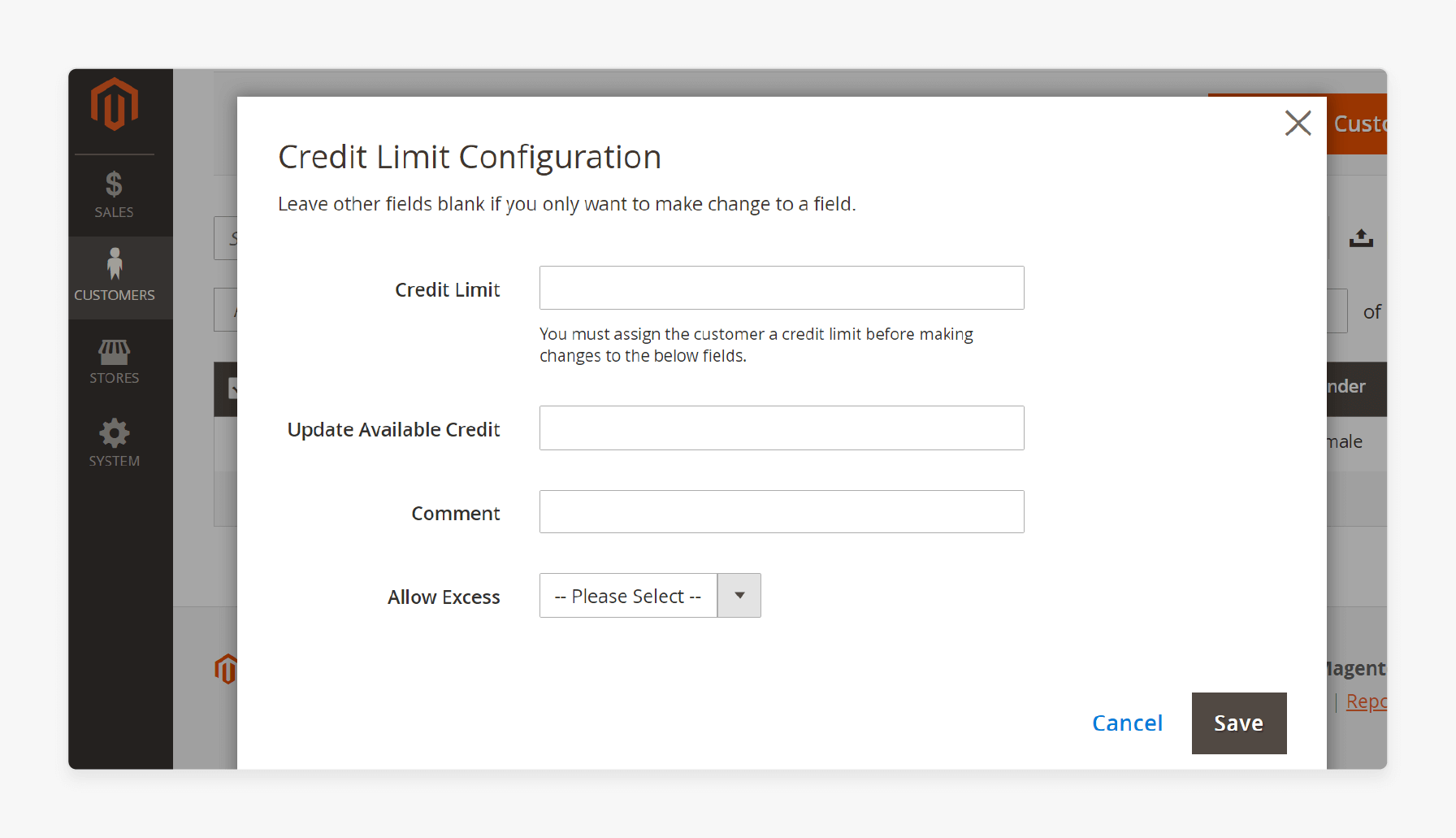Click the Save button
The height and width of the screenshot is (838, 1456).
[x=1239, y=723]
